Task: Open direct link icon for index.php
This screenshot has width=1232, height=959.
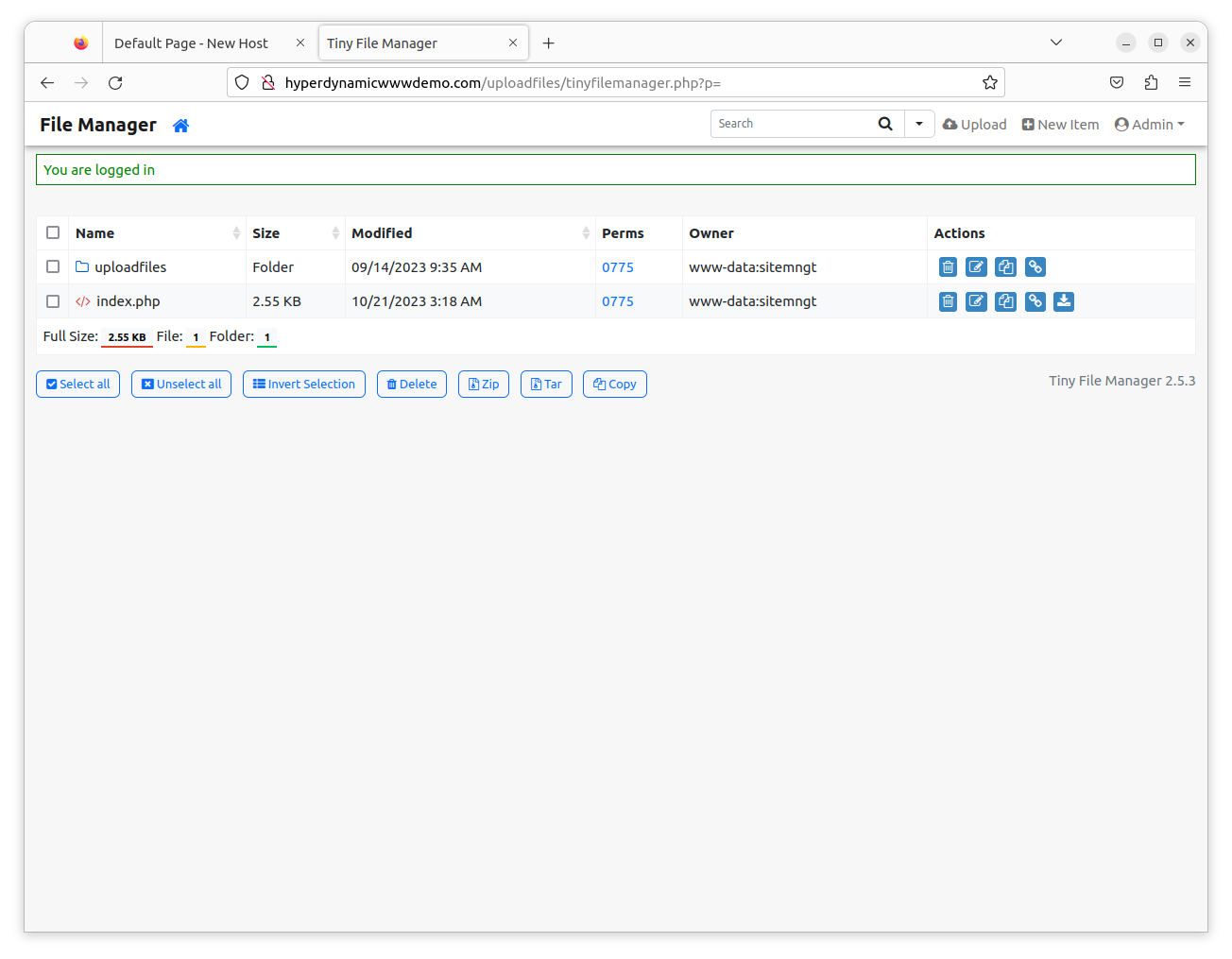Action: [x=1035, y=301]
